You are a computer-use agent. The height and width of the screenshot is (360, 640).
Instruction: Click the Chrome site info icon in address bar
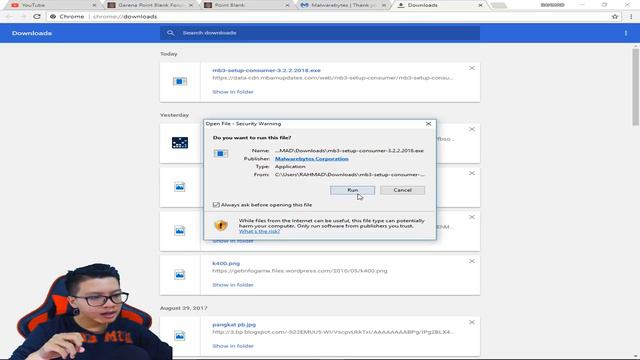point(53,17)
